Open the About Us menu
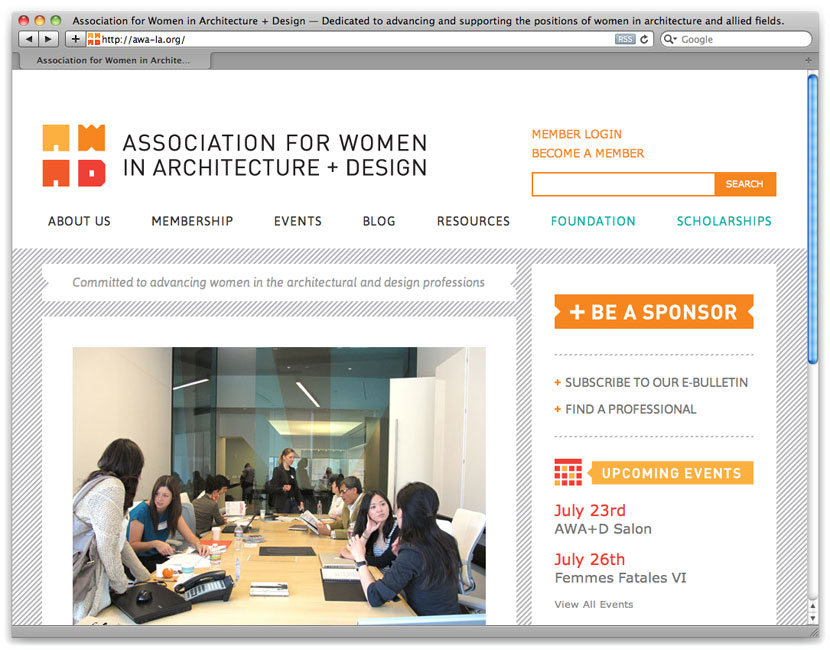The image size is (830, 650). pyautogui.click(x=79, y=221)
